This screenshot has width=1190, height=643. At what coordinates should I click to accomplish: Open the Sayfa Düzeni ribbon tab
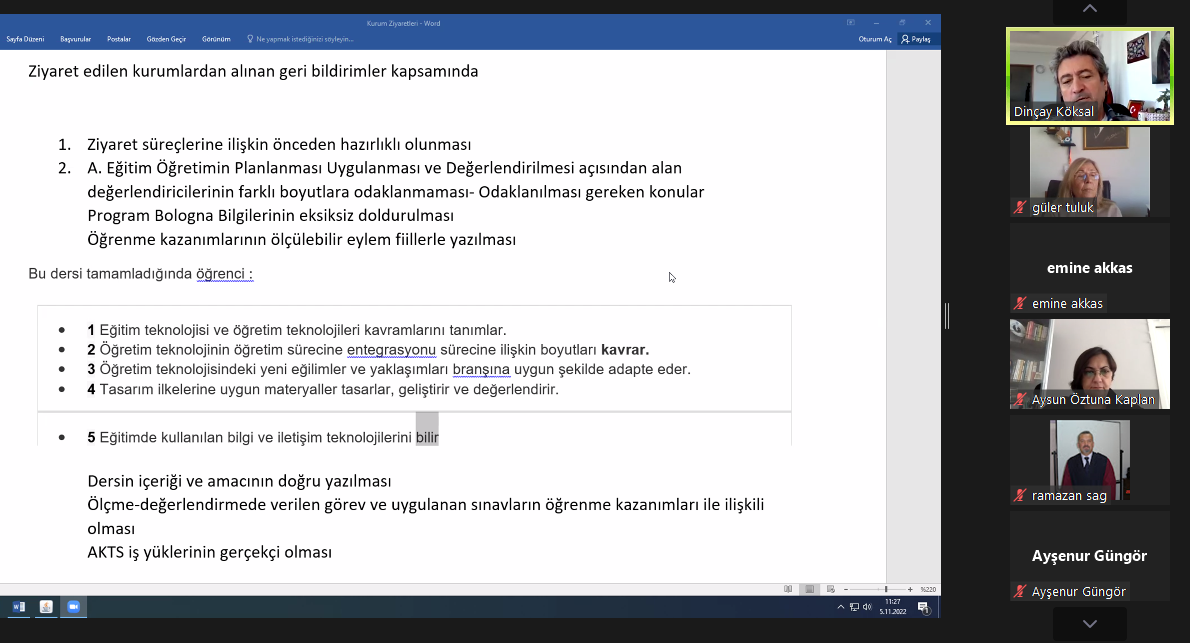click(x=25, y=39)
